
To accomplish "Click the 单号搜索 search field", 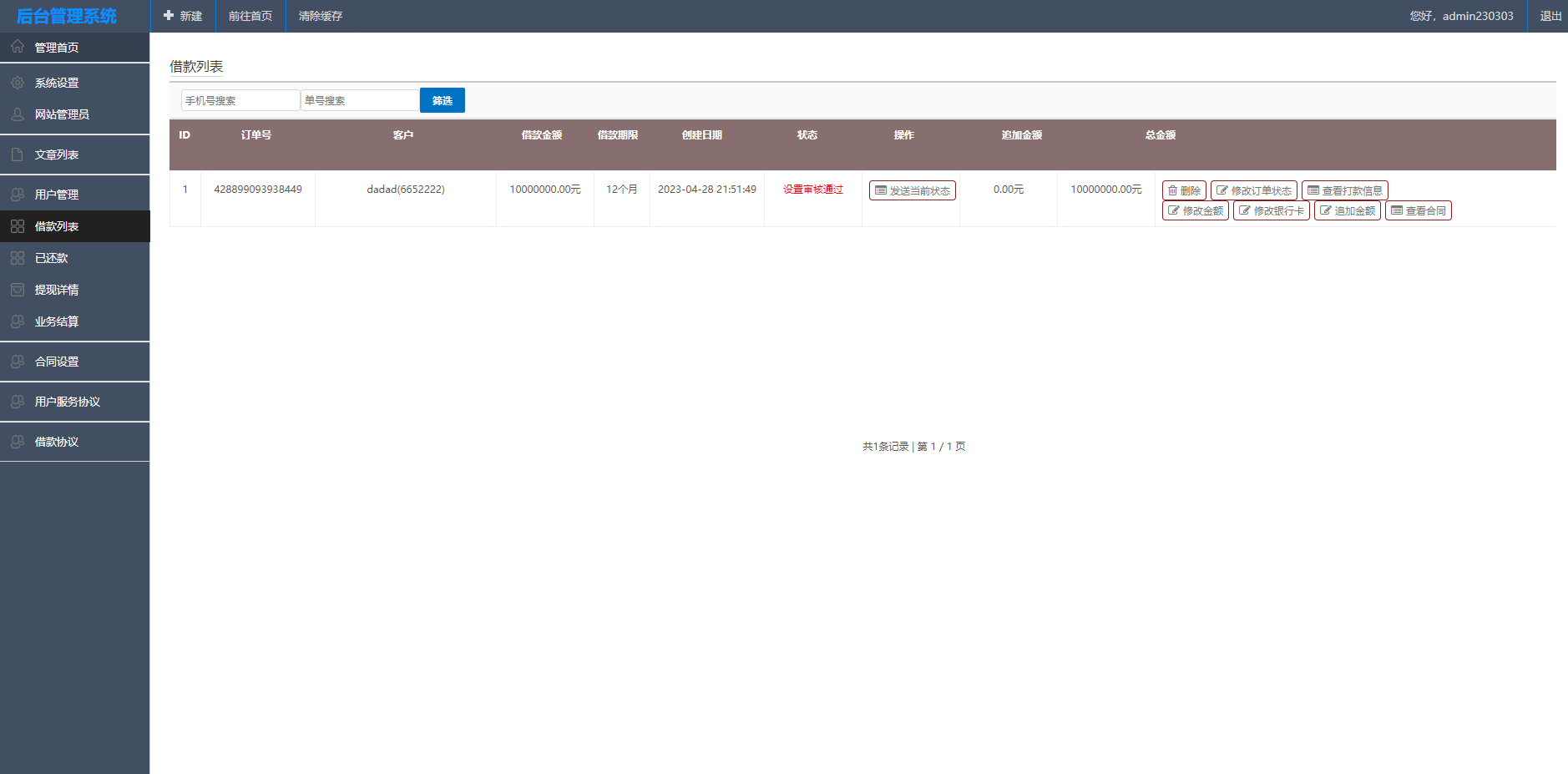I will [360, 100].
